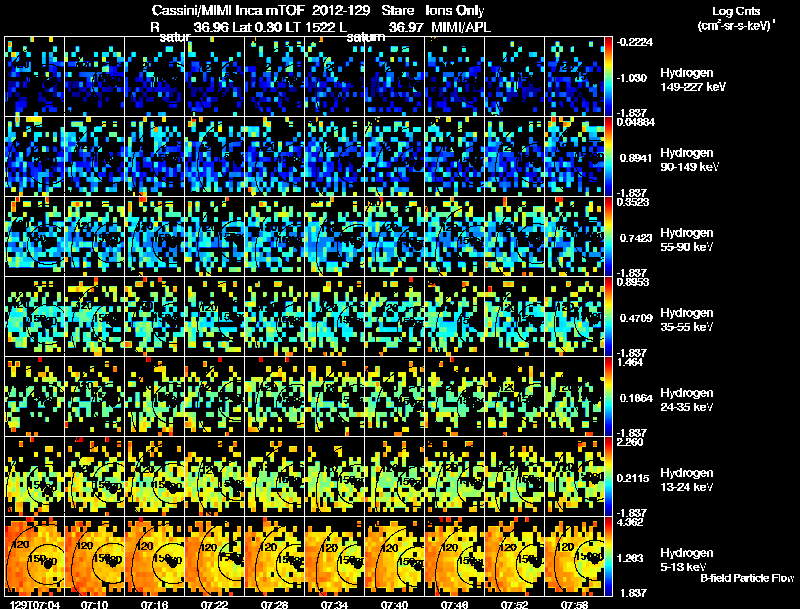Open the 13-24 keV panel at 07:34

[335, 476]
